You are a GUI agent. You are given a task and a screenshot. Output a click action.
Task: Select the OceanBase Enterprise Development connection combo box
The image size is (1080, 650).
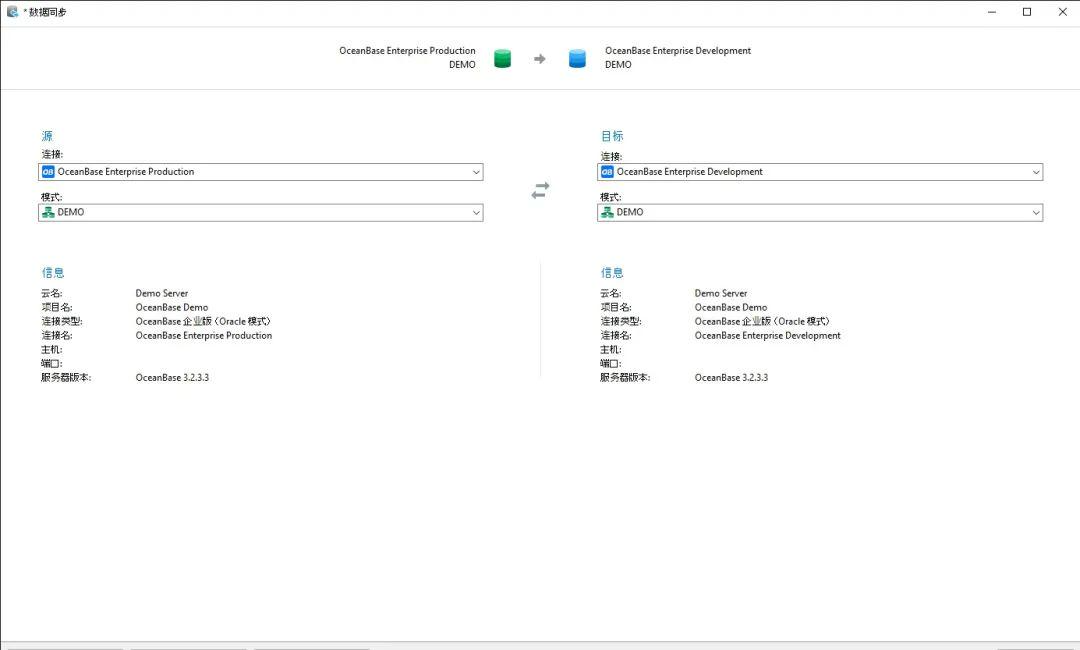tap(820, 172)
